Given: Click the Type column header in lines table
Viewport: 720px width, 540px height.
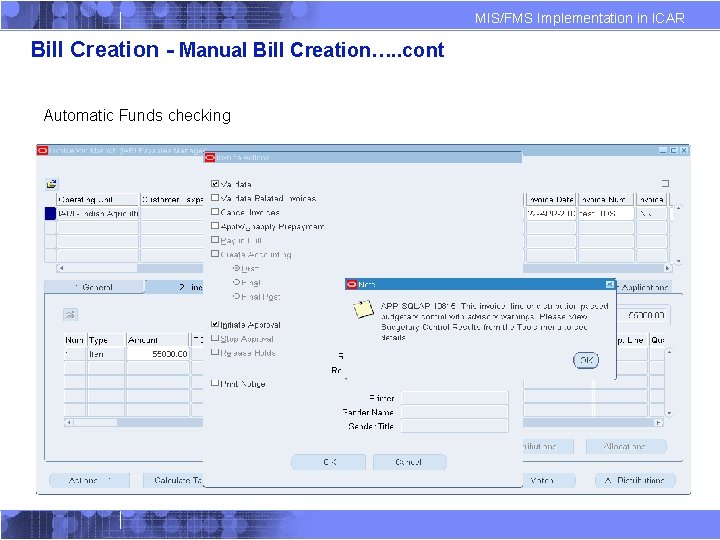Looking at the screenshot, I should [106, 340].
